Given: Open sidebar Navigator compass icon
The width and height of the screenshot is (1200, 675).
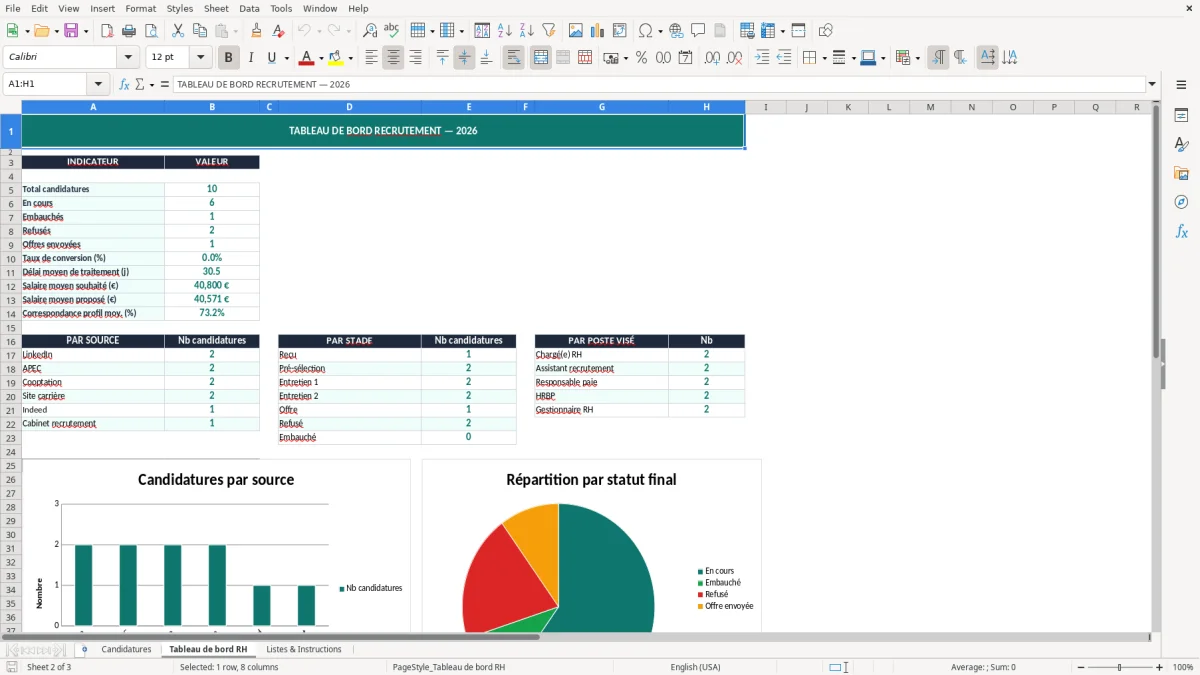Looking at the screenshot, I should [x=1181, y=202].
